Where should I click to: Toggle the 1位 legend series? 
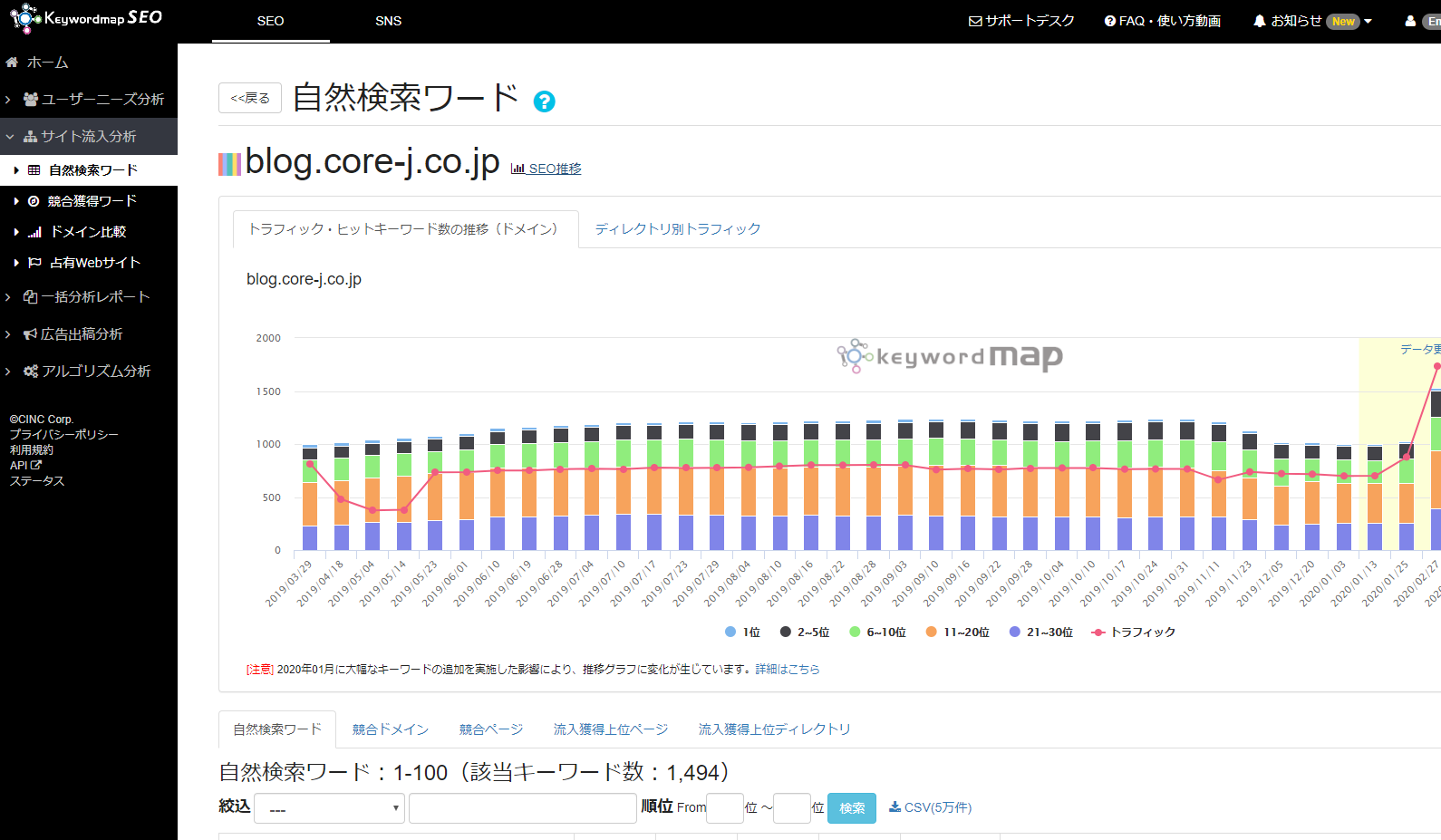tap(730, 632)
